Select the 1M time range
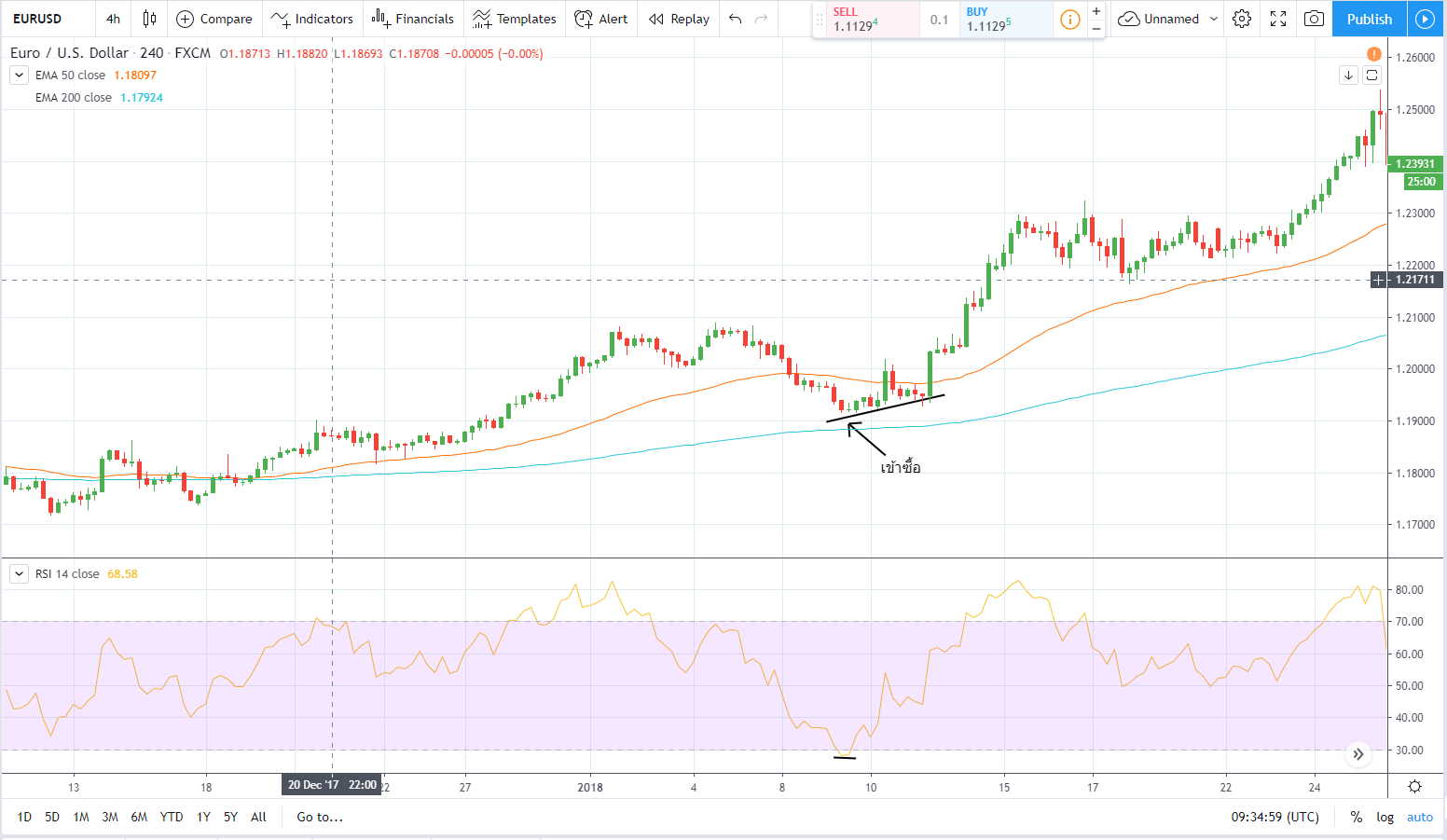The height and width of the screenshot is (840, 1447). click(81, 817)
